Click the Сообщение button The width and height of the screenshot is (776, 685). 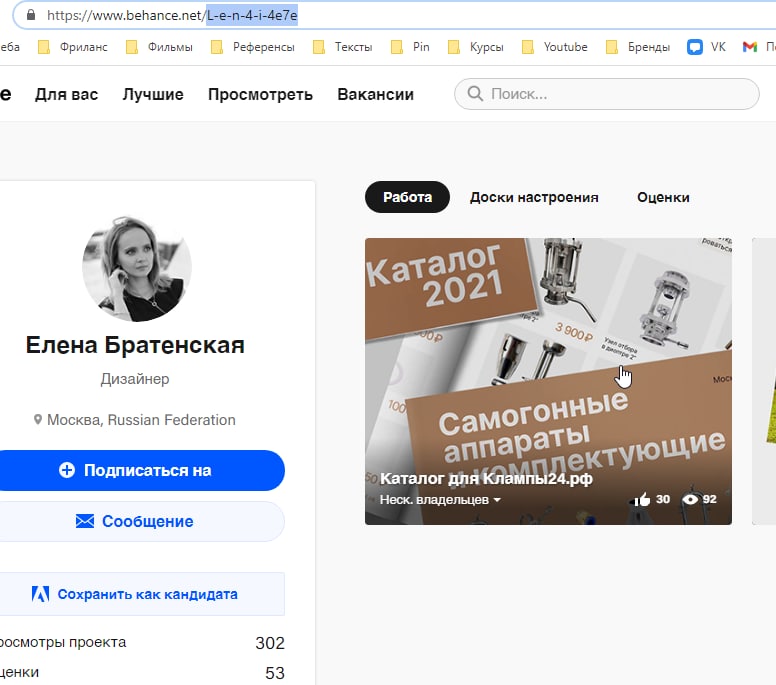(x=140, y=521)
